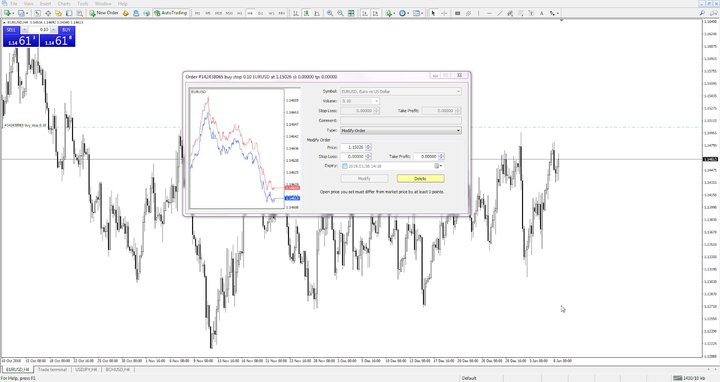Select the trendline drawing tool
720x382 pixels.
(500, 13)
